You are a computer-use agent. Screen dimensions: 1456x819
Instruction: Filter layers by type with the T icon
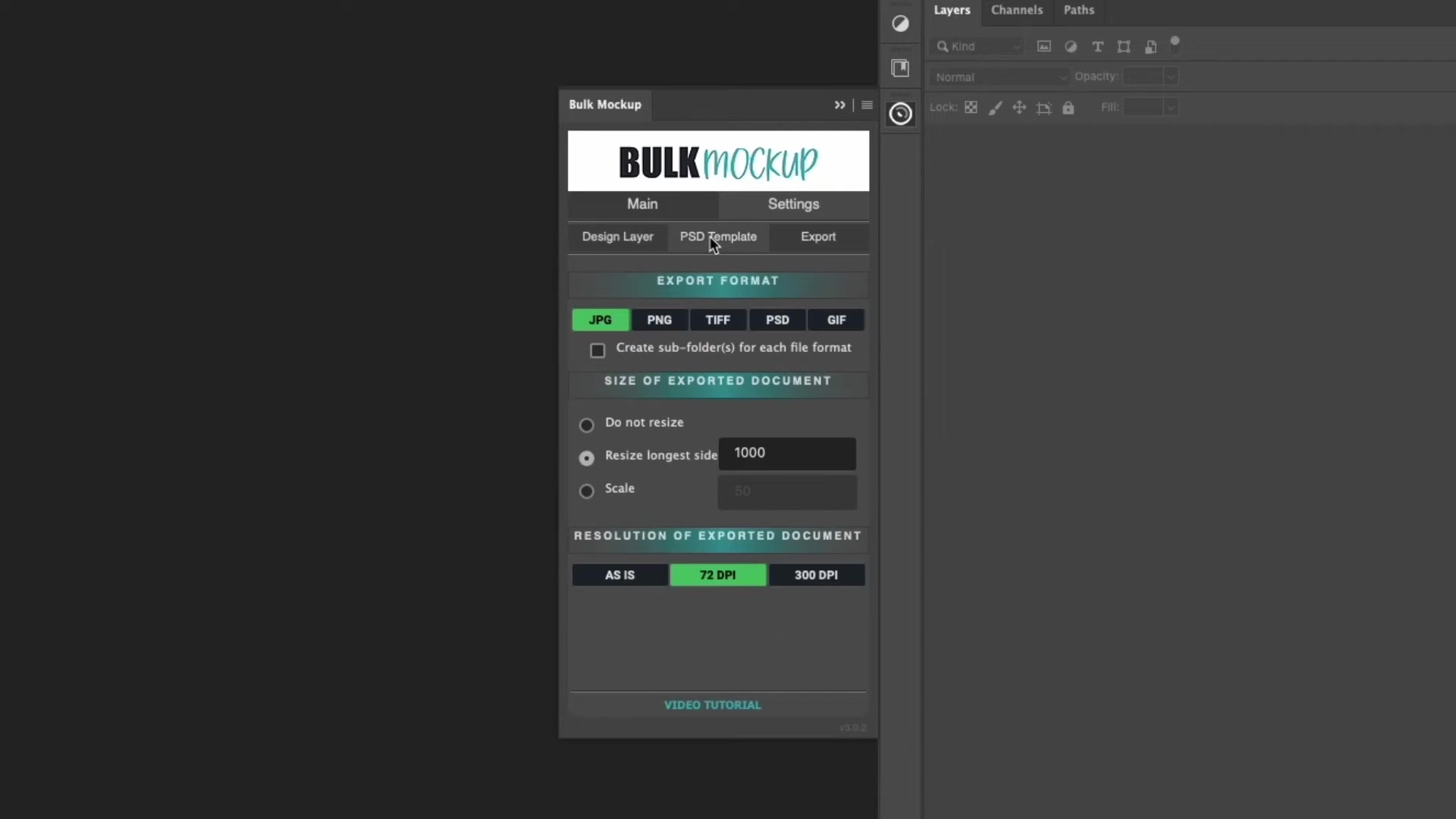[x=1098, y=46]
